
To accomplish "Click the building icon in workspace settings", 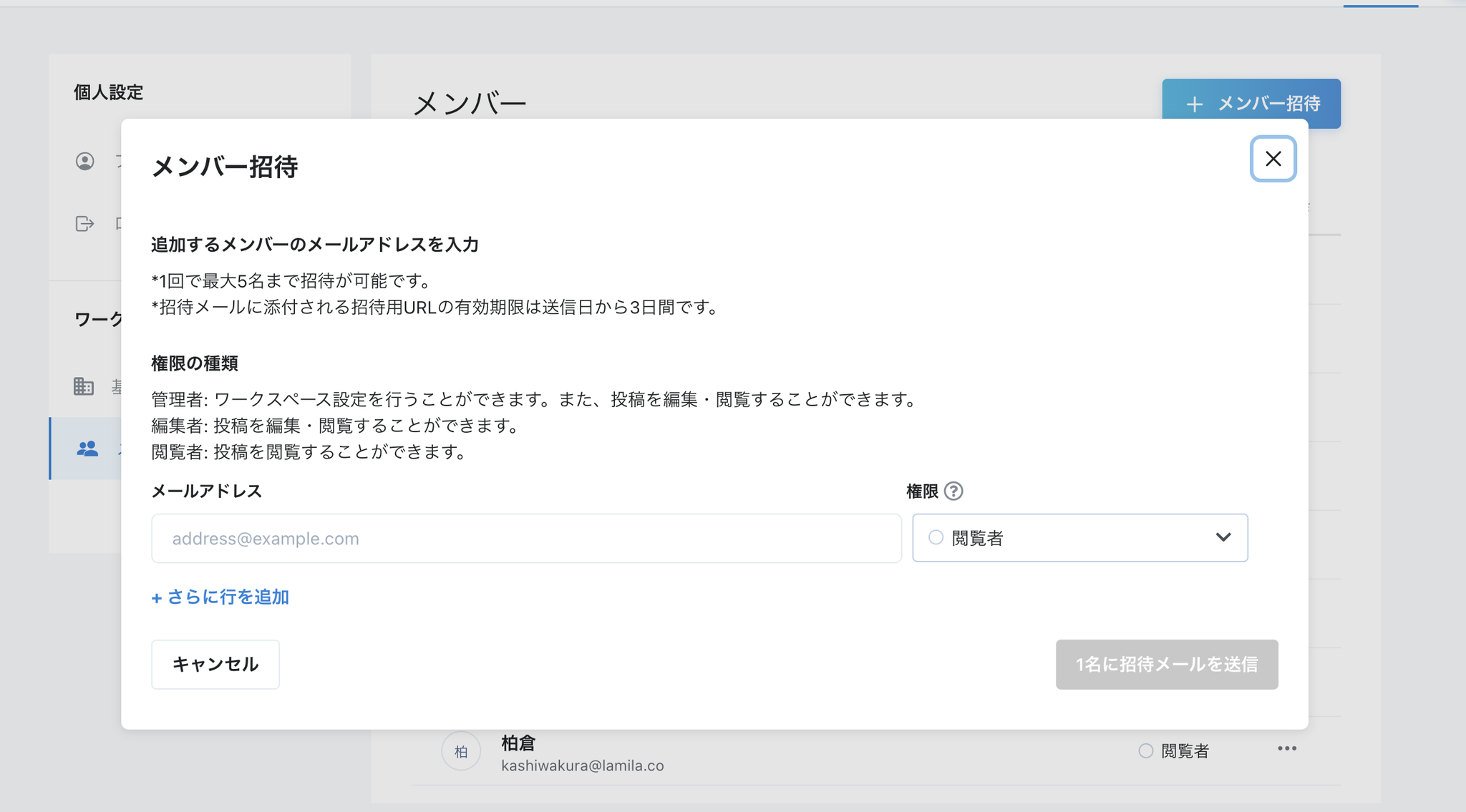I will (x=84, y=386).
